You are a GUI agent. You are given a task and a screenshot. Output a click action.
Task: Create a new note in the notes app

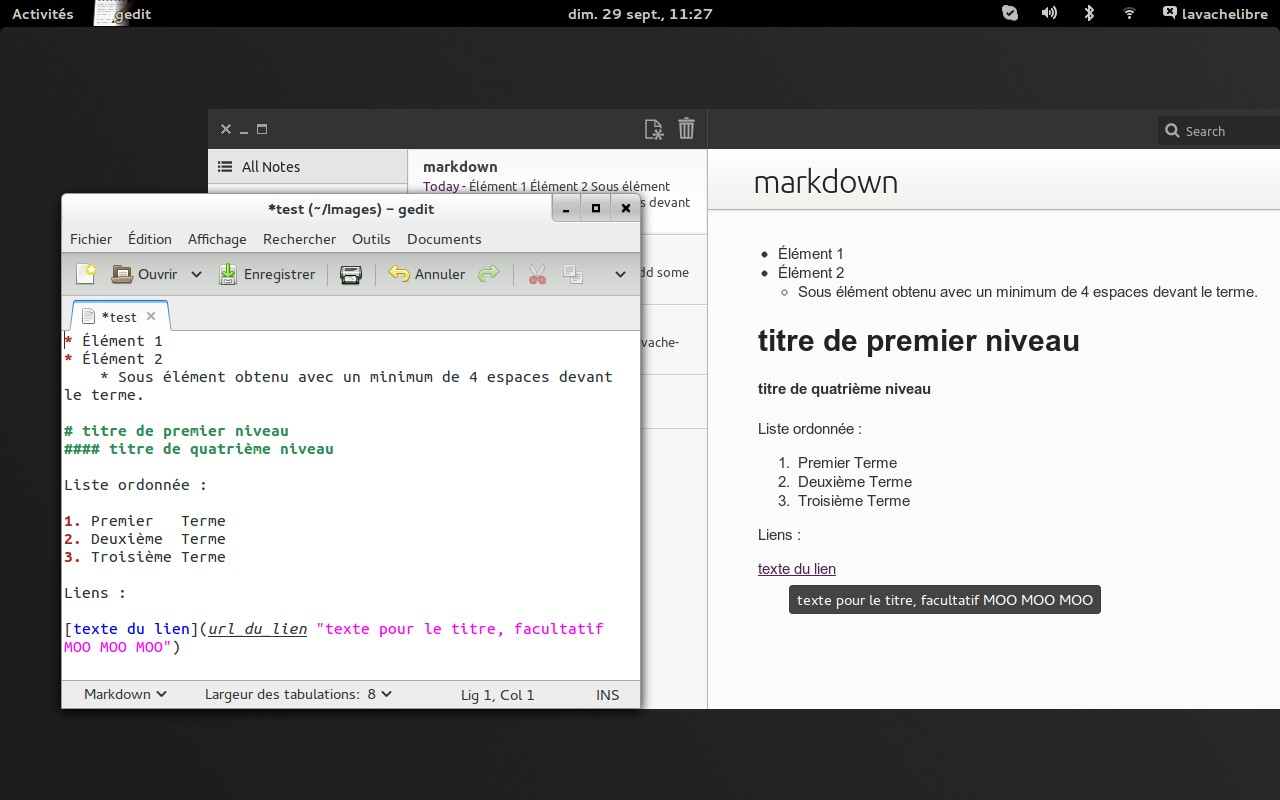(x=653, y=128)
